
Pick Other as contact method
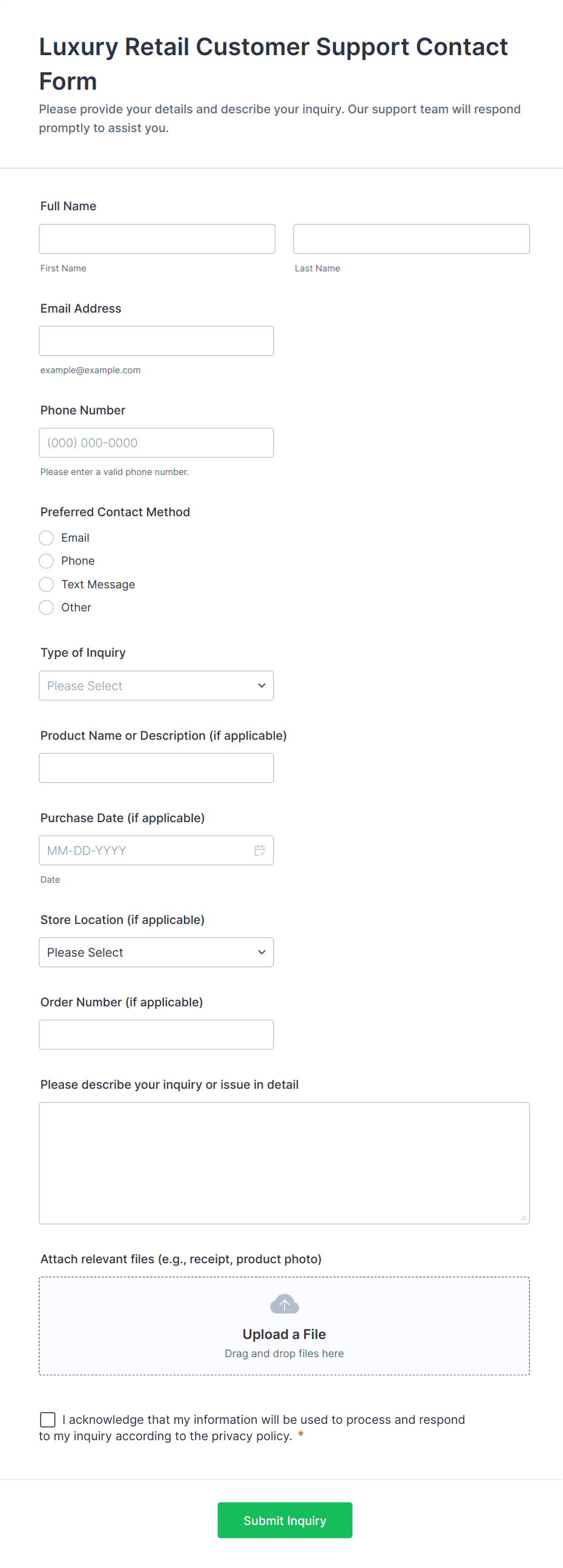[46, 608]
